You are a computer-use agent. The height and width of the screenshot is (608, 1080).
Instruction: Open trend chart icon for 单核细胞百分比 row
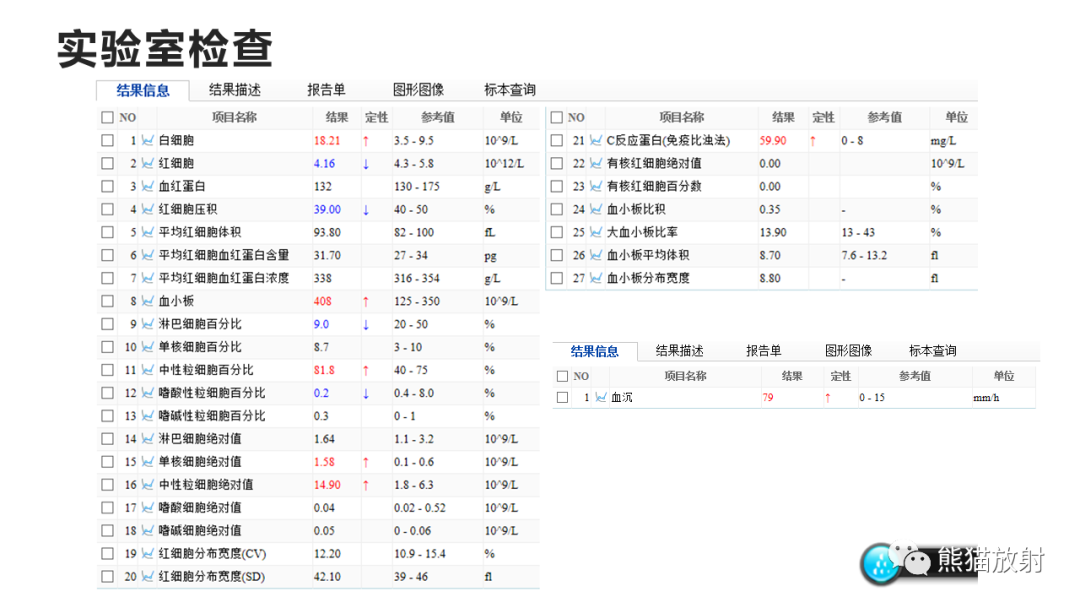tap(147, 347)
